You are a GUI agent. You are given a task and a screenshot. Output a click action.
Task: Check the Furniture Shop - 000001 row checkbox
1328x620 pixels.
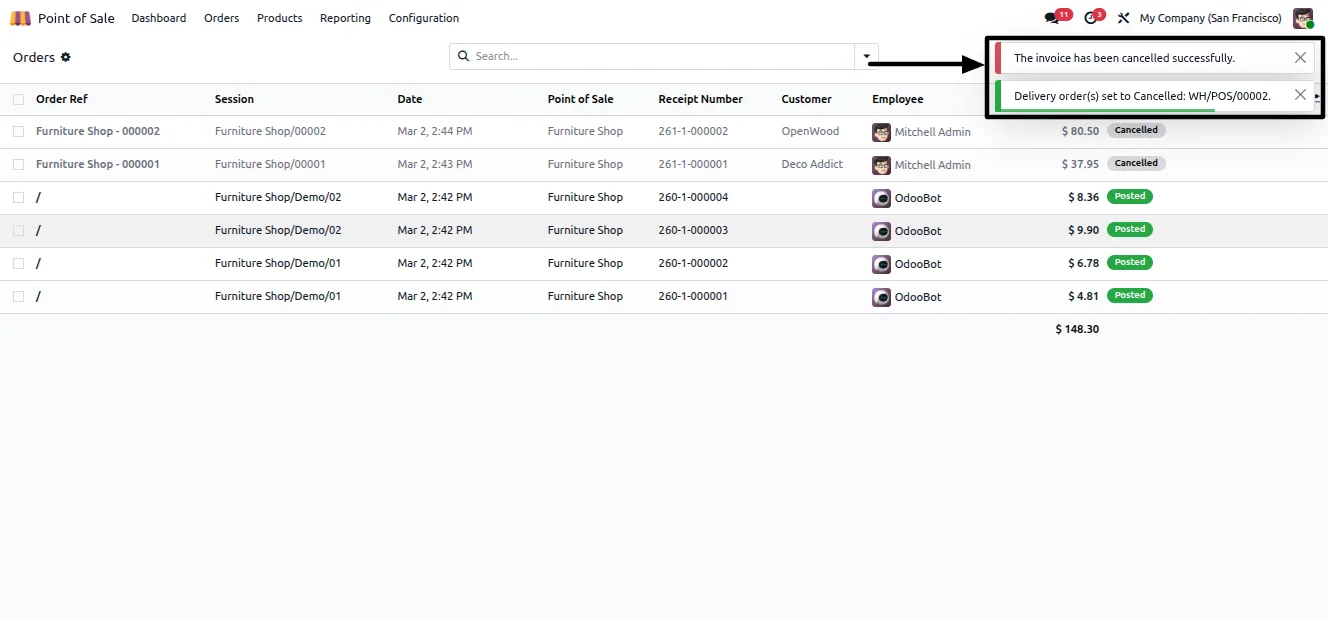click(x=18, y=164)
